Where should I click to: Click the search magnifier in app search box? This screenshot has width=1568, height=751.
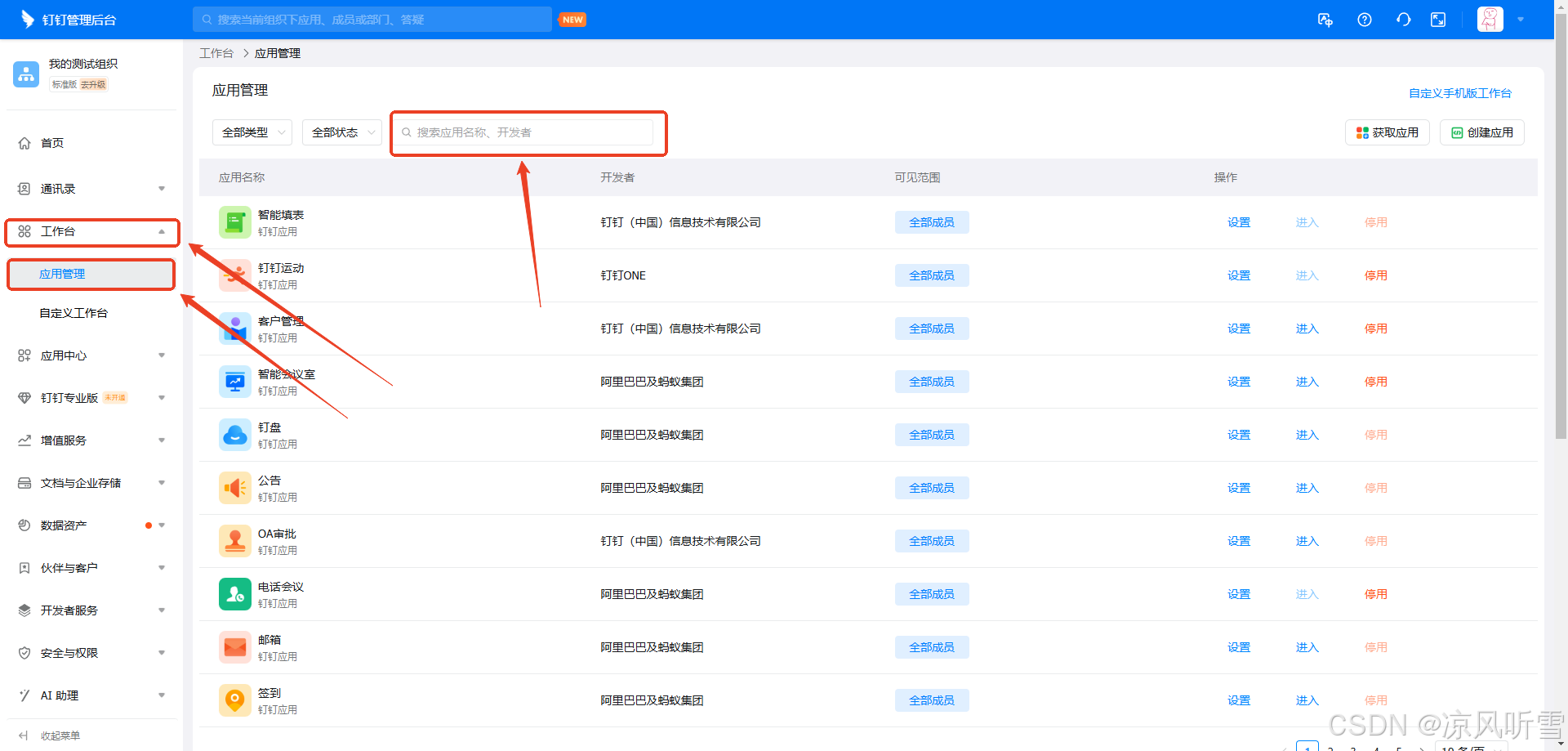406,132
